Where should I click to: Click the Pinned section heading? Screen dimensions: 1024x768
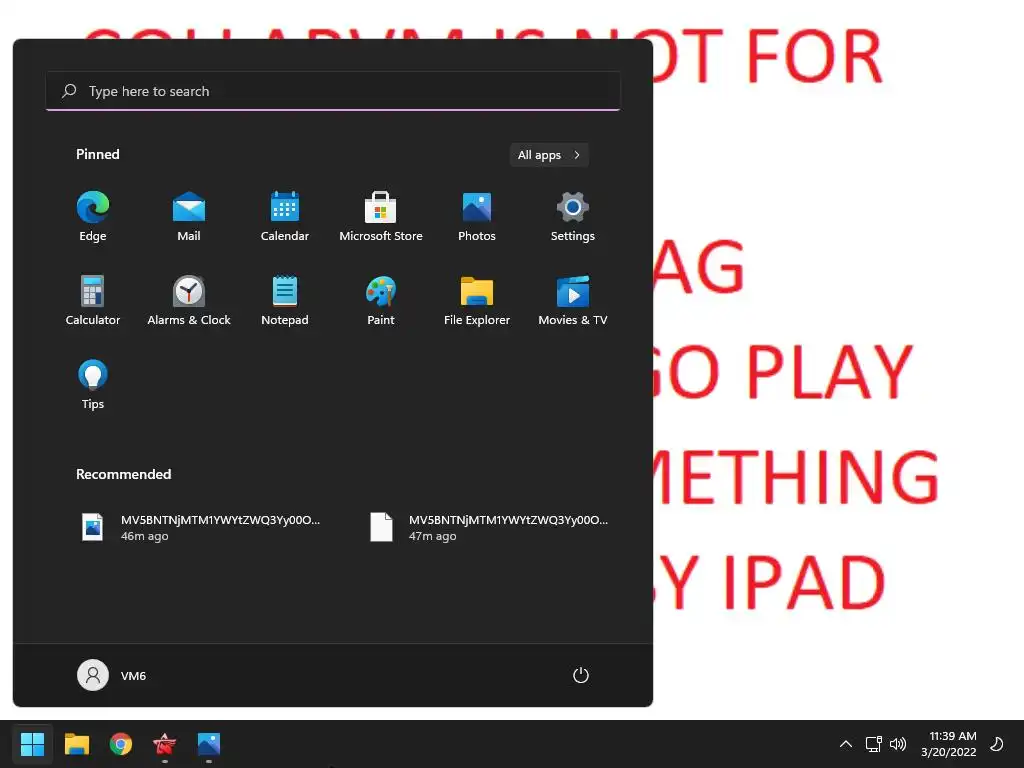98,154
